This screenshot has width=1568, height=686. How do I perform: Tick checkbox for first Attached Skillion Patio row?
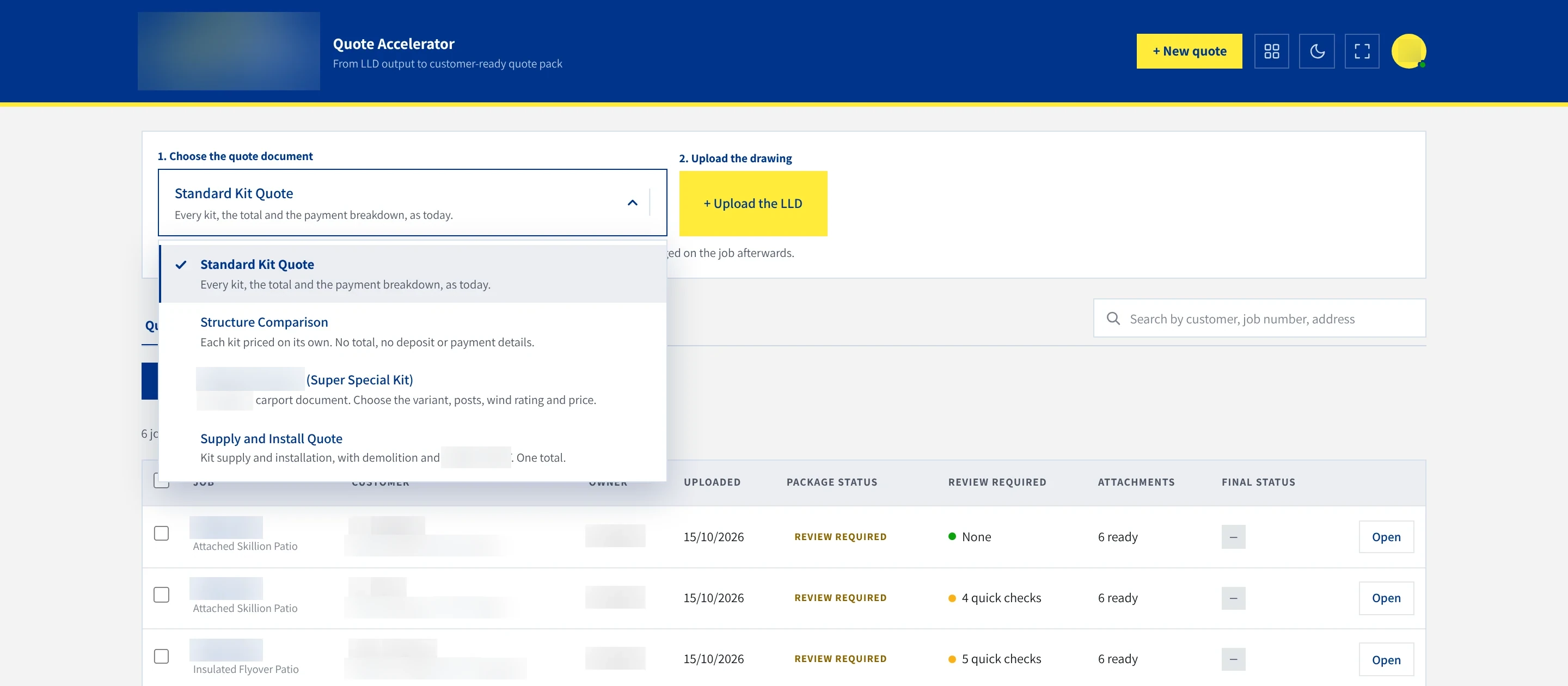(161, 533)
